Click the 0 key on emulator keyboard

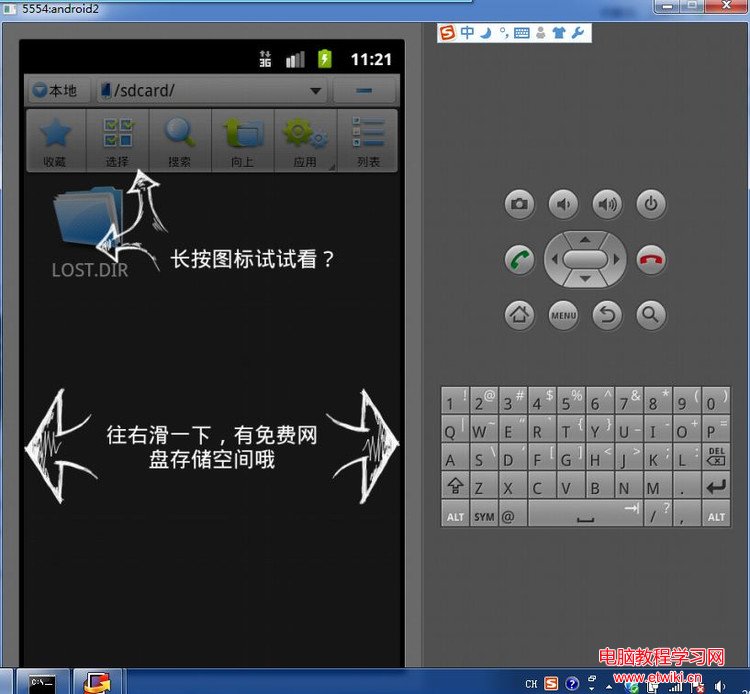[716, 401]
